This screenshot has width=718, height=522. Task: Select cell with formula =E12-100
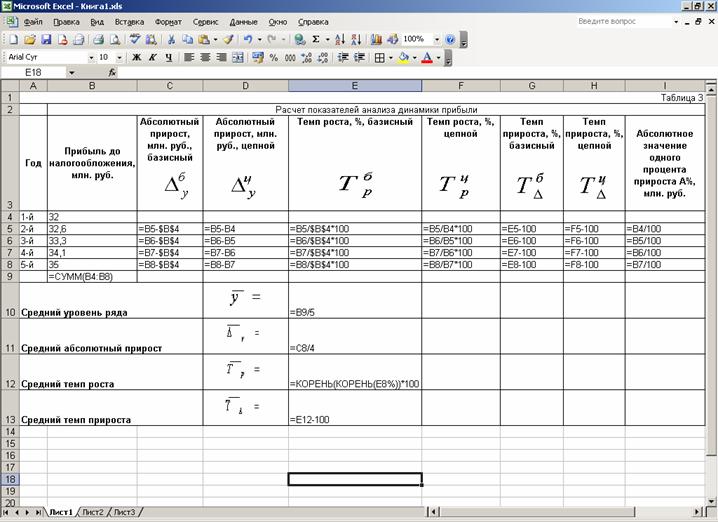click(x=355, y=408)
